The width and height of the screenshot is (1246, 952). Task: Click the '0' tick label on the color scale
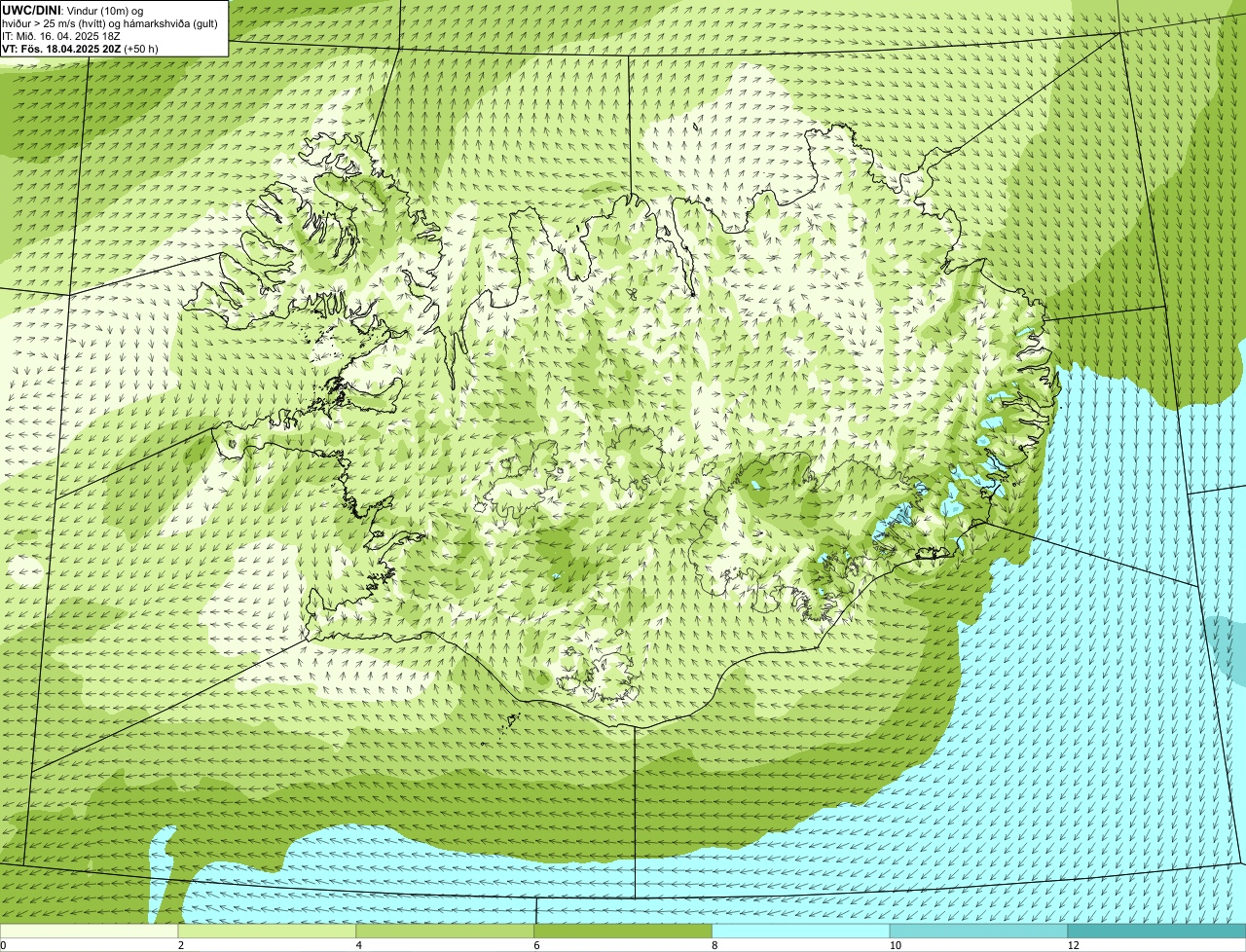coord(3,945)
